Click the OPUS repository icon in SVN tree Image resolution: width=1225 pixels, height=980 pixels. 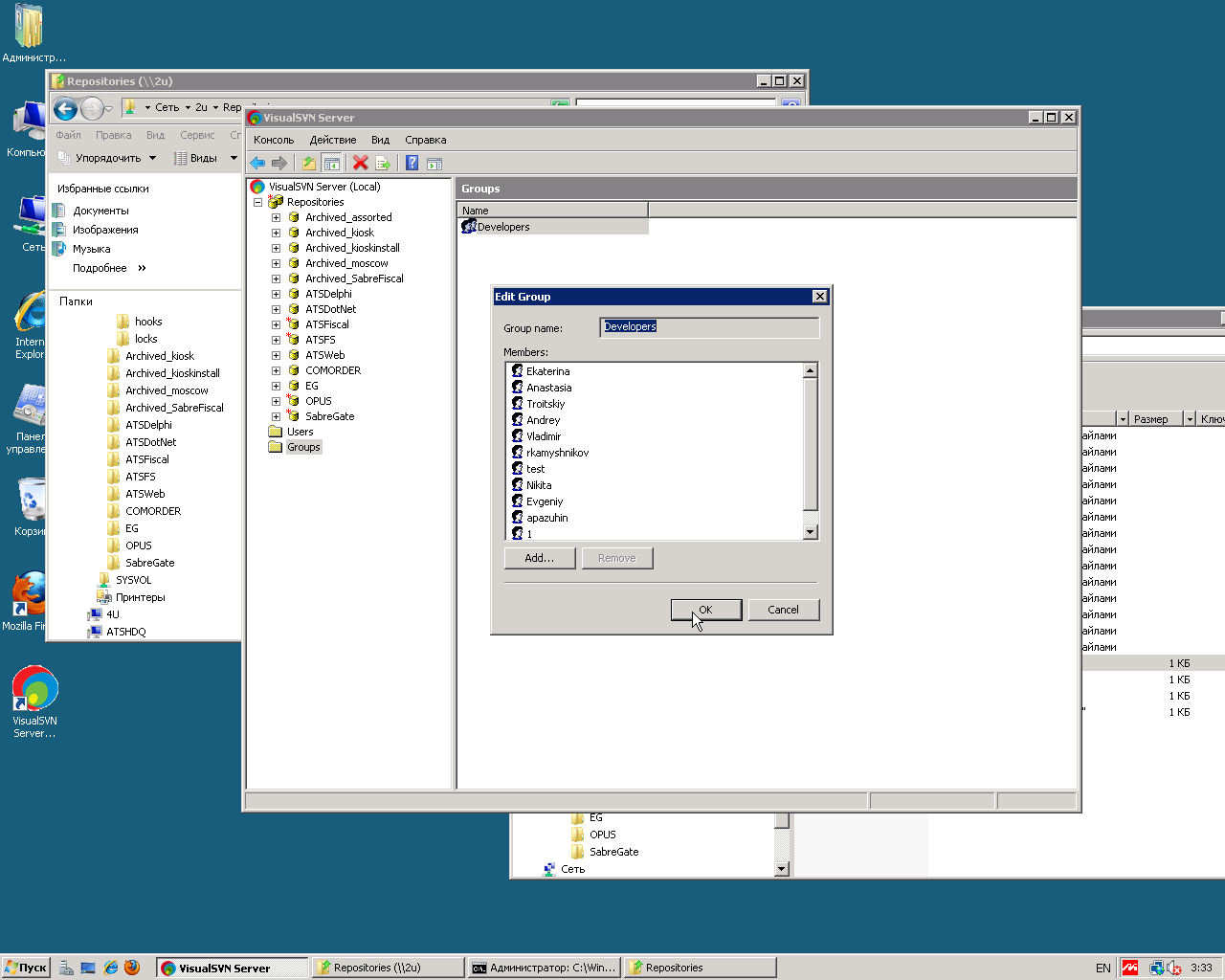point(294,401)
